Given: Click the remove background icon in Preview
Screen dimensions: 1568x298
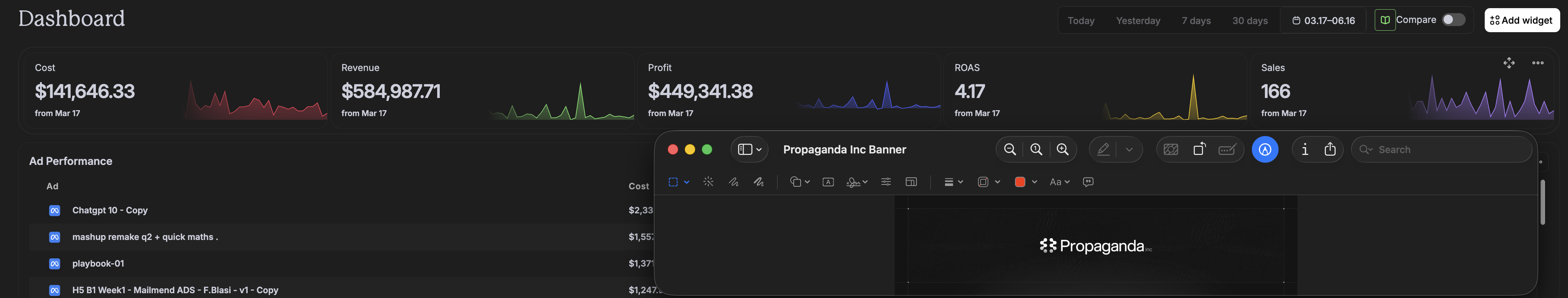Looking at the screenshot, I should pos(1170,150).
